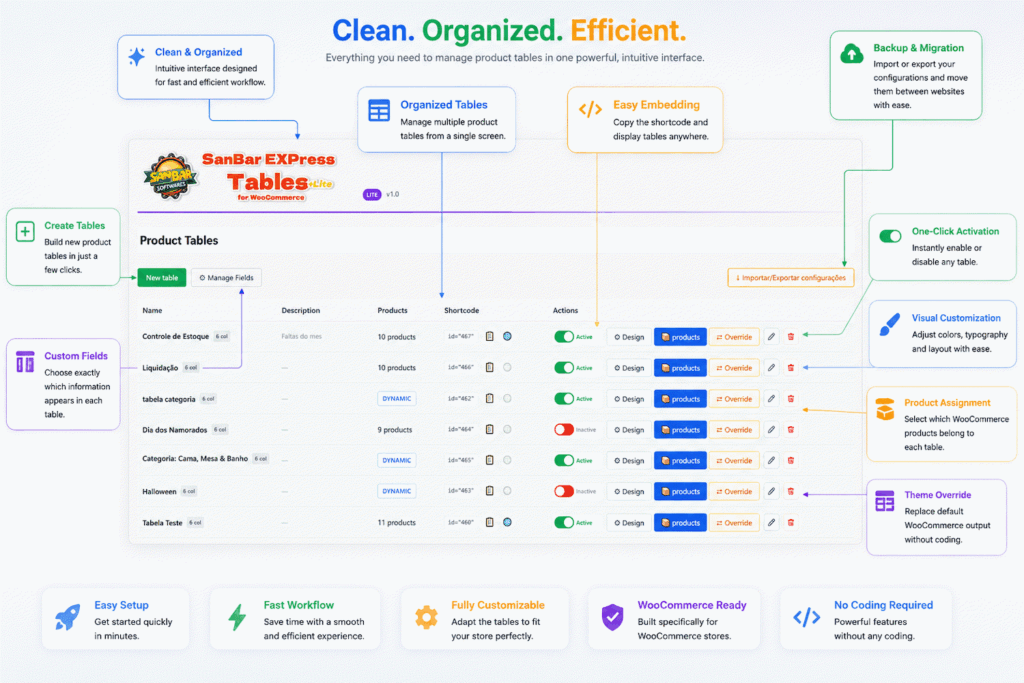Delete the Cama, Mesa & Banho table
This screenshot has height=683, width=1024.
pyautogui.click(x=791, y=460)
